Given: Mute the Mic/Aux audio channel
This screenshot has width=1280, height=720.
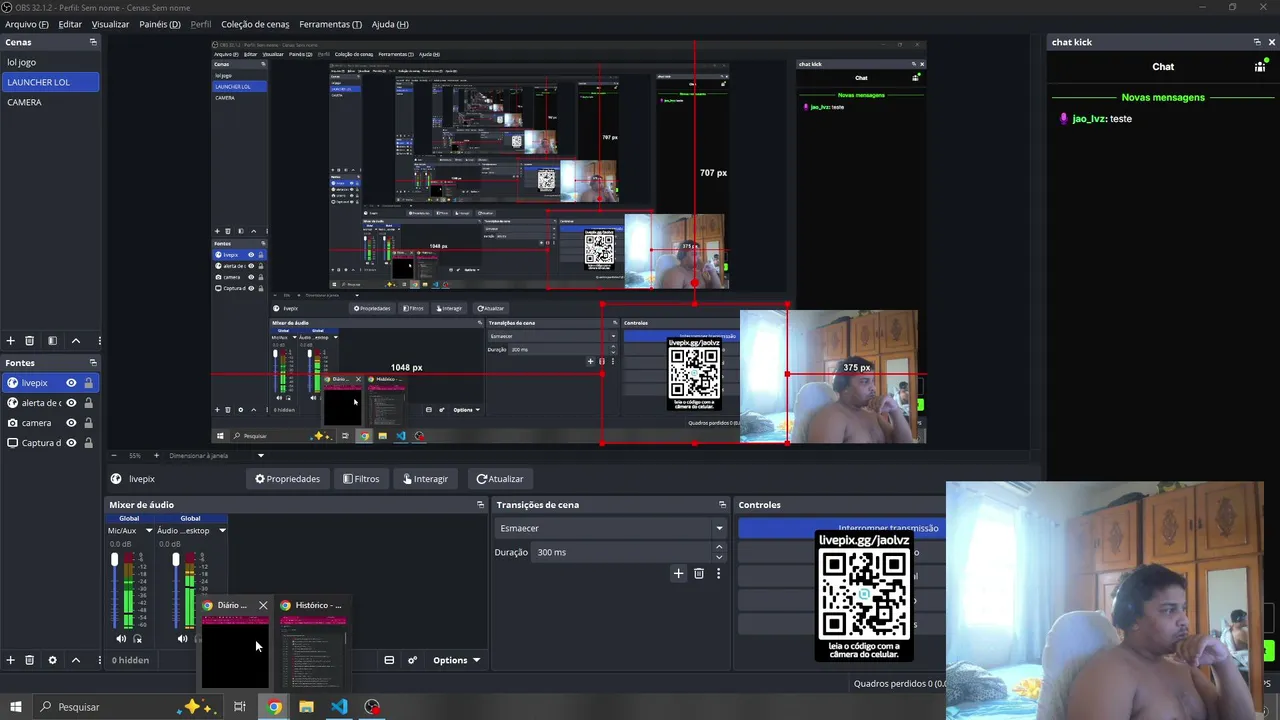Looking at the screenshot, I should pos(121,638).
